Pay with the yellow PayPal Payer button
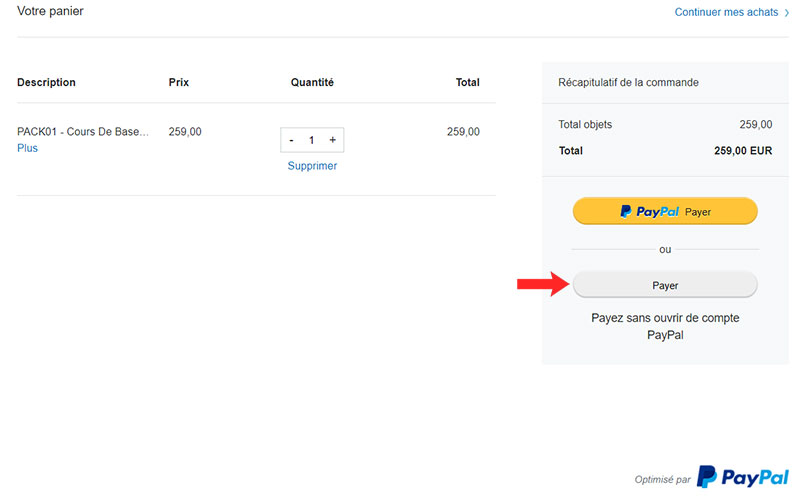The width and height of the screenshot is (800, 500). [665, 211]
